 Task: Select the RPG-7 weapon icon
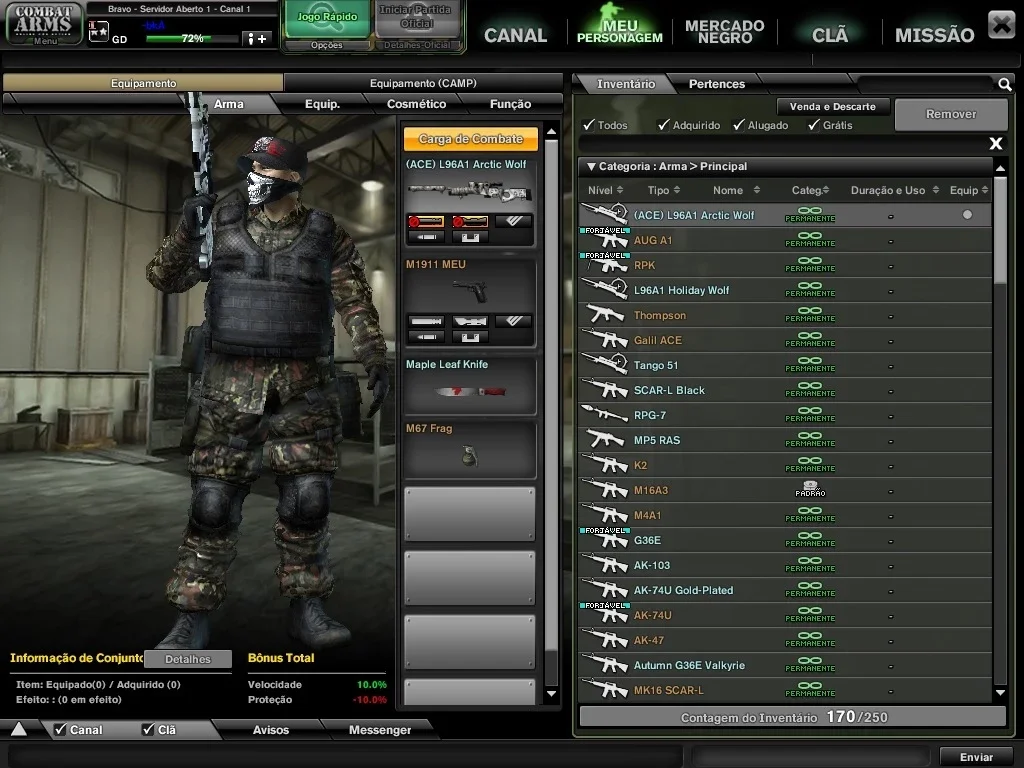pyautogui.click(x=604, y=415)
